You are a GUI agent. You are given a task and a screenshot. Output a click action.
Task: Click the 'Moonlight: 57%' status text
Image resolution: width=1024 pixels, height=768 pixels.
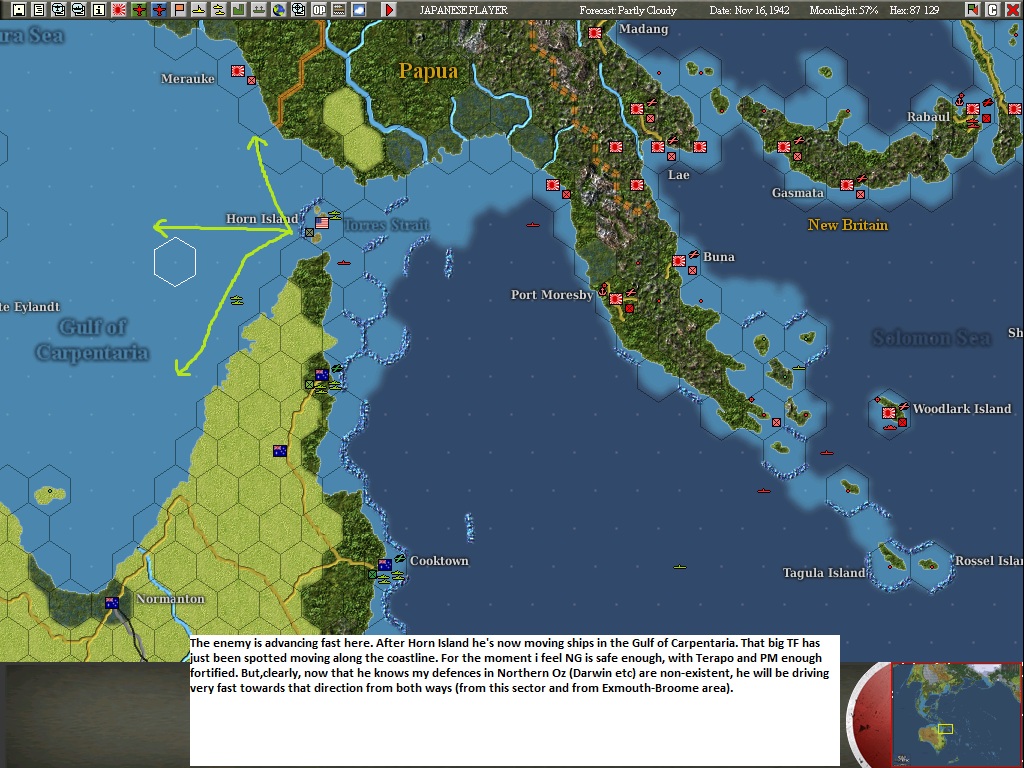(x=843, y=10)
